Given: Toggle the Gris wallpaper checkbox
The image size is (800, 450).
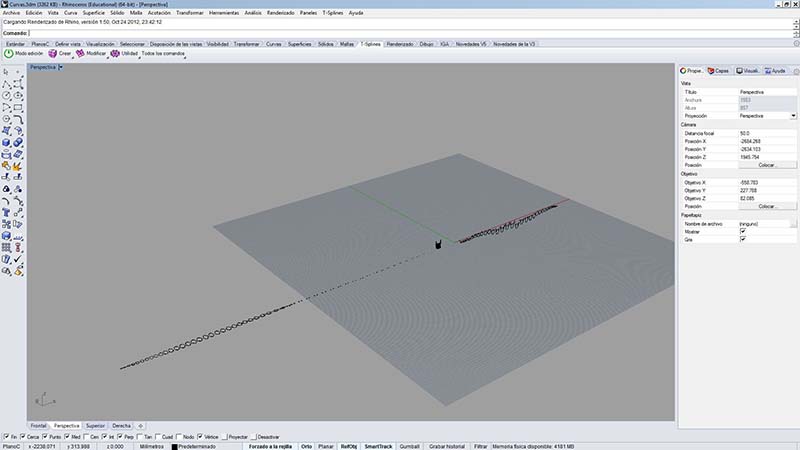Looking at the screenshot, I should 742,239.
